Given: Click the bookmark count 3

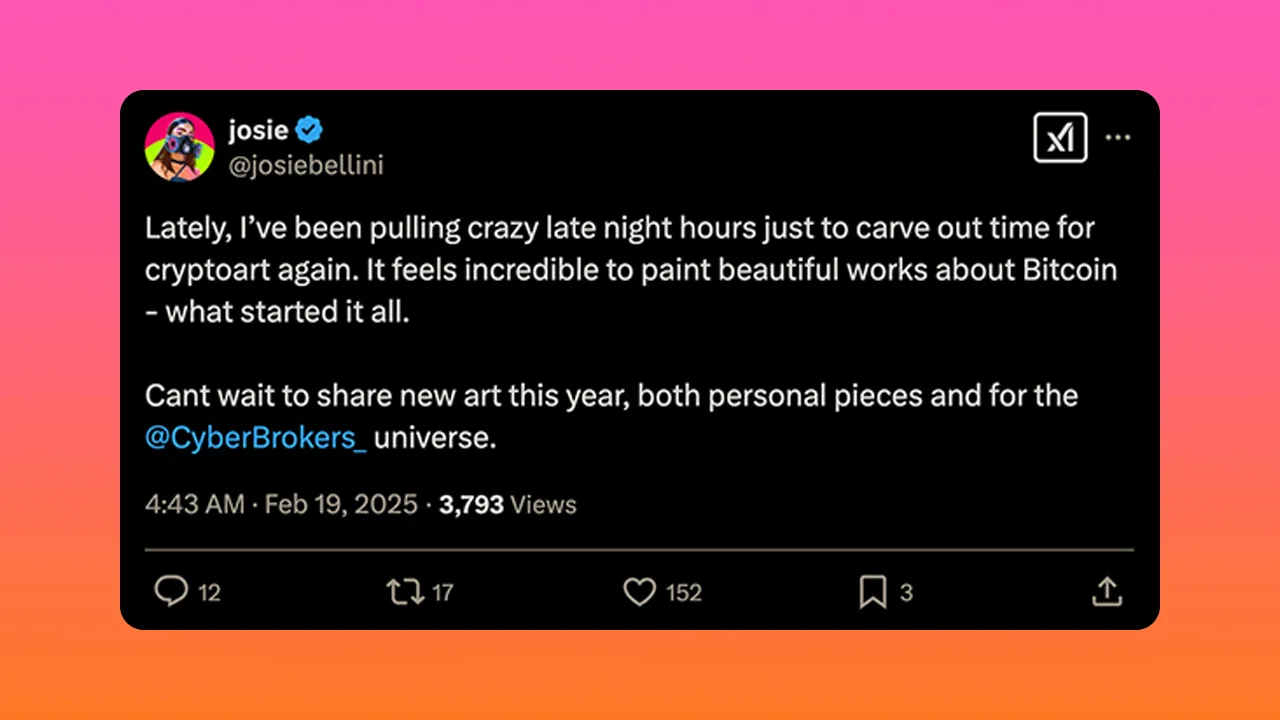Looking at the screenshot, I should point(906,593).
